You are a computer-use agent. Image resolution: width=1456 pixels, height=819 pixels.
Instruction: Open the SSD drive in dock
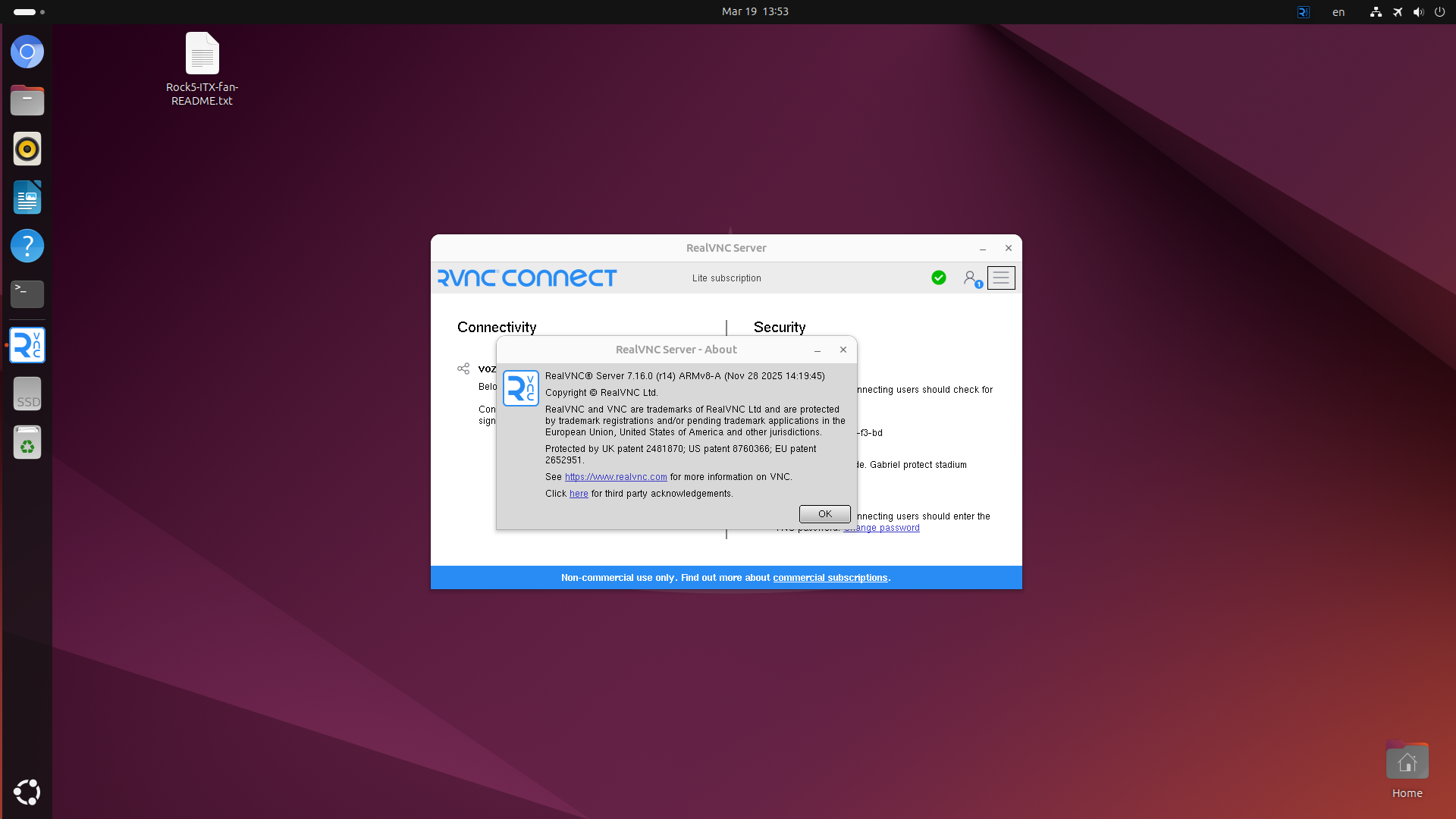[x=27, y=394]
